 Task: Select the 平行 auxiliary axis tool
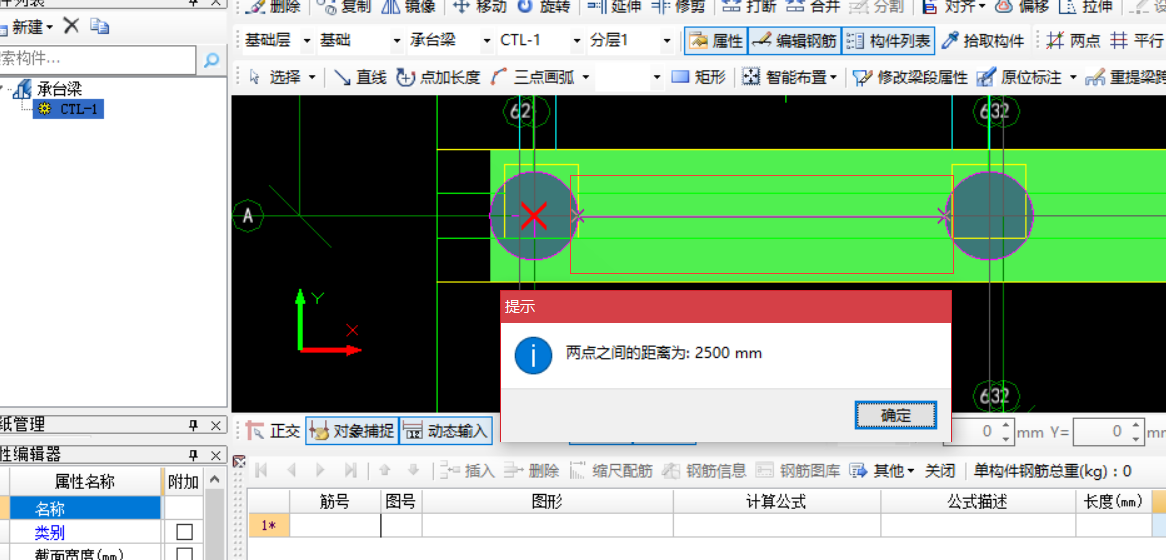(x=1136, y=41)
